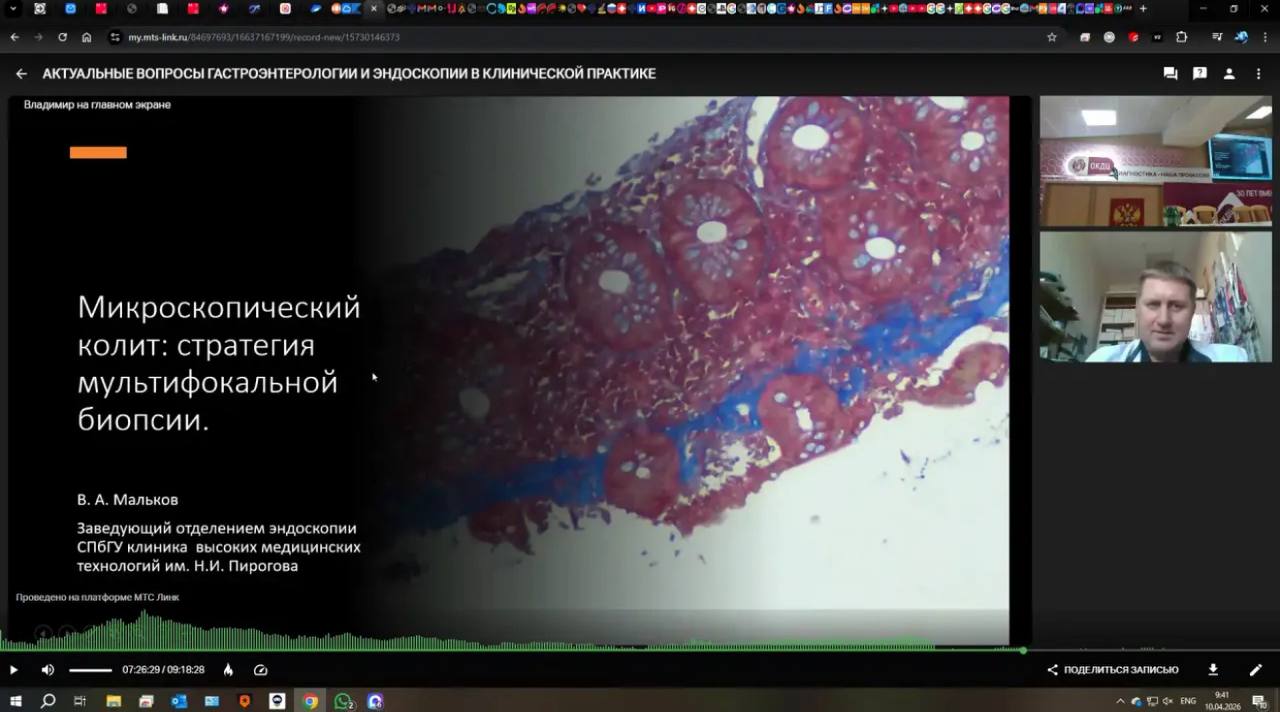Download the recording with the download icon
1280x712 pixels.
click(1213, 670)
